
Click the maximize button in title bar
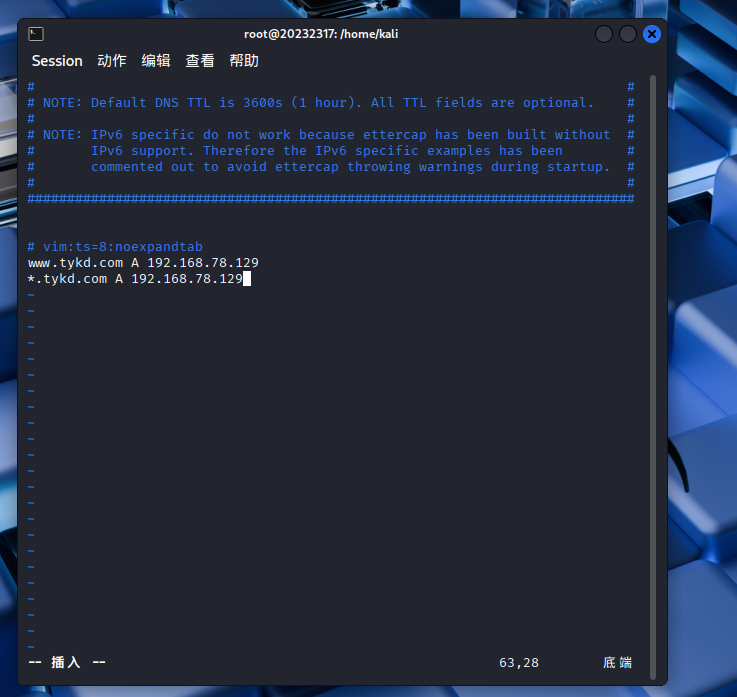pyautogui.click(x=628, y=34)
